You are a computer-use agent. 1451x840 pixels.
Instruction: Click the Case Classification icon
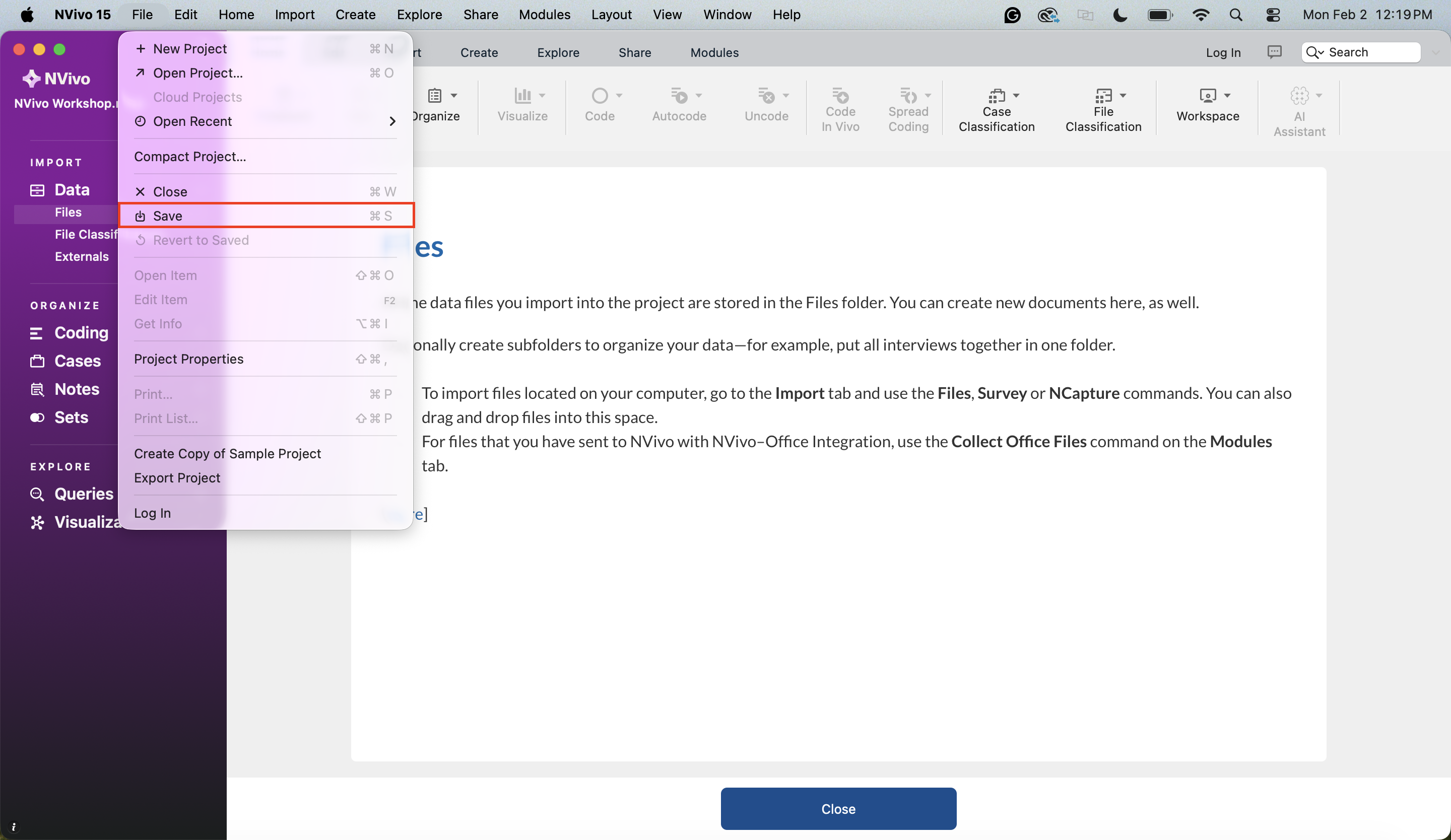[x=996, y=96]
